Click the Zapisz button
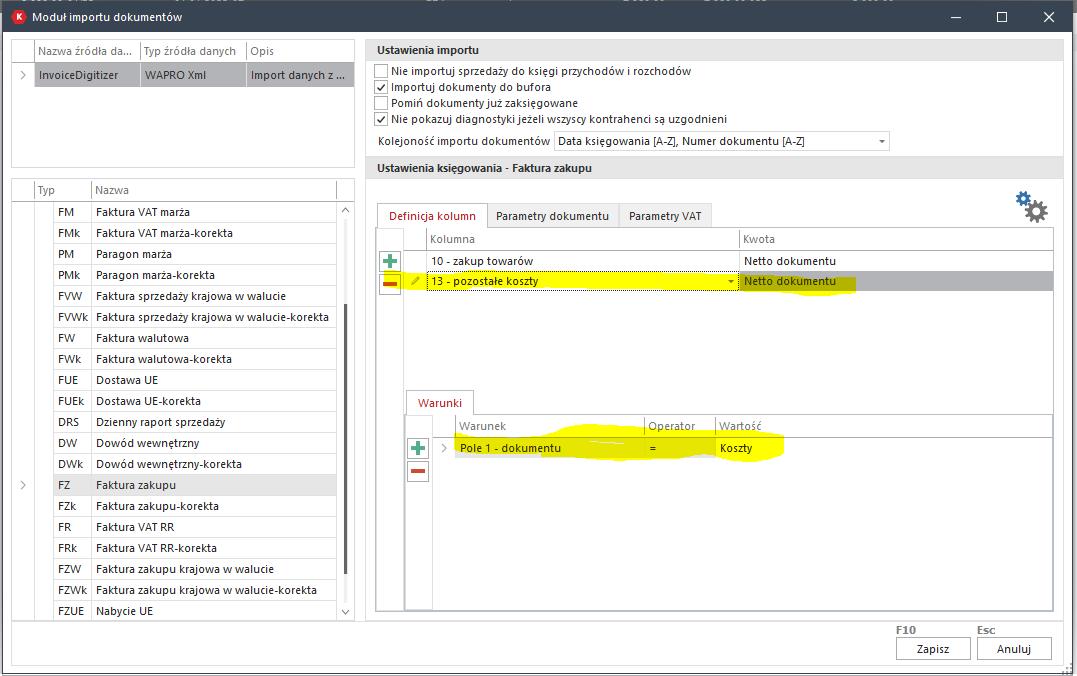Image resolution: width=1077 pixels, height=676 pixels. pyautogui.click(x=931, y=648)
